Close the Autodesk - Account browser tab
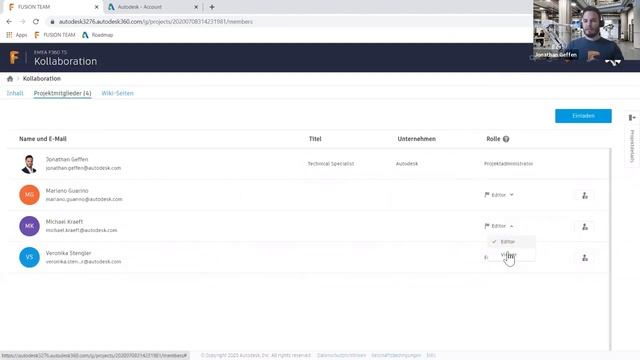The image size is (640, 360). point(196,7)
